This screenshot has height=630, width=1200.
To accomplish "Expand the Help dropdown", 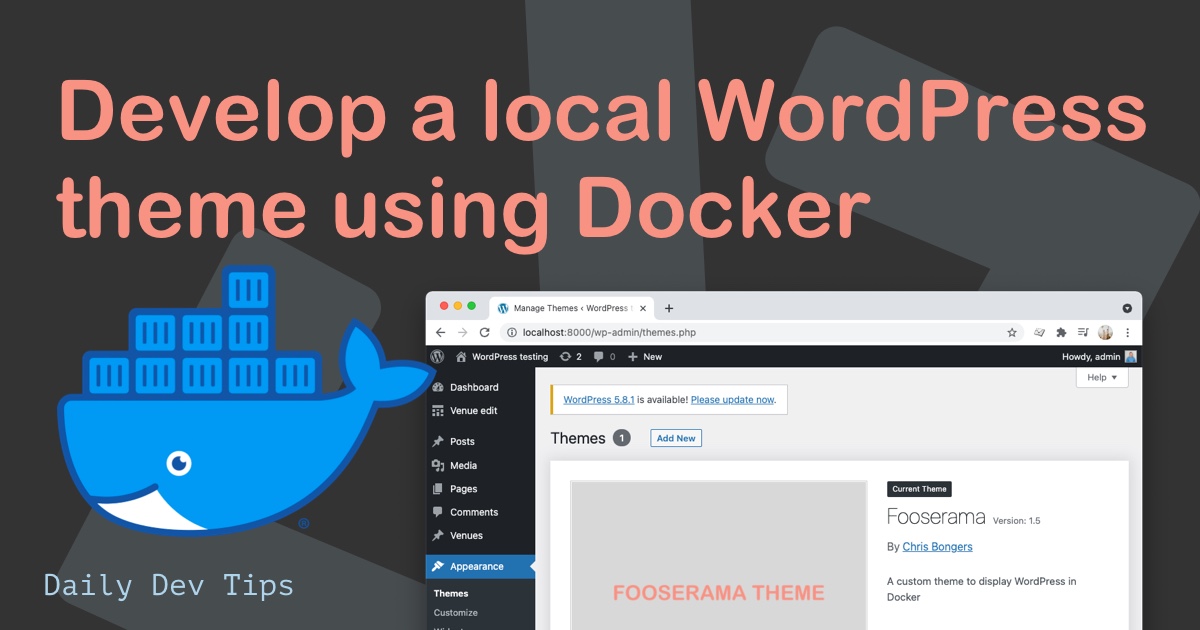I will pyautogui.click(x=1100, y=377).
